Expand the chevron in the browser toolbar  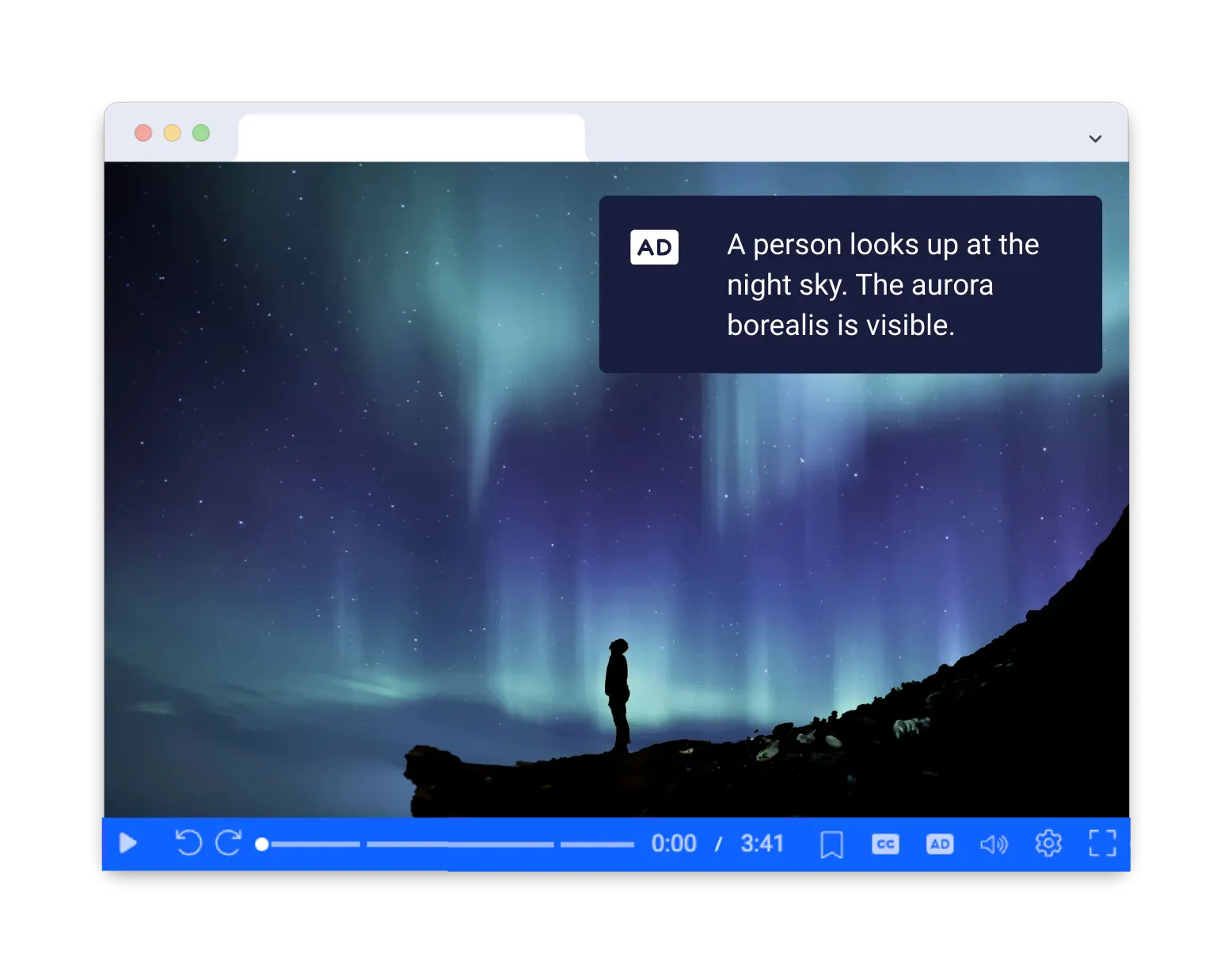pyautogui.click(x=1095, y=139)
